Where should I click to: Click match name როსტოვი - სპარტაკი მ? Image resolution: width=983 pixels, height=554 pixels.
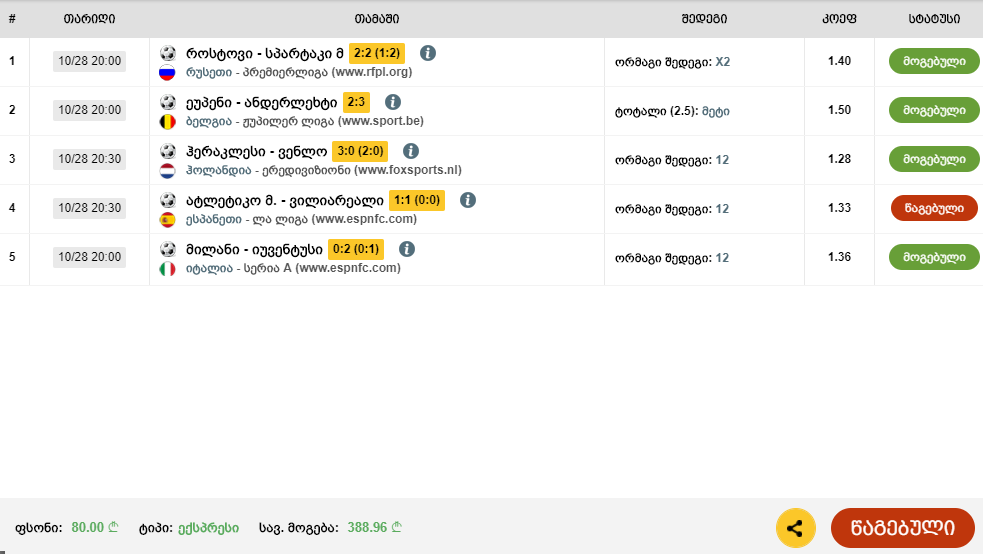(265, 53)
